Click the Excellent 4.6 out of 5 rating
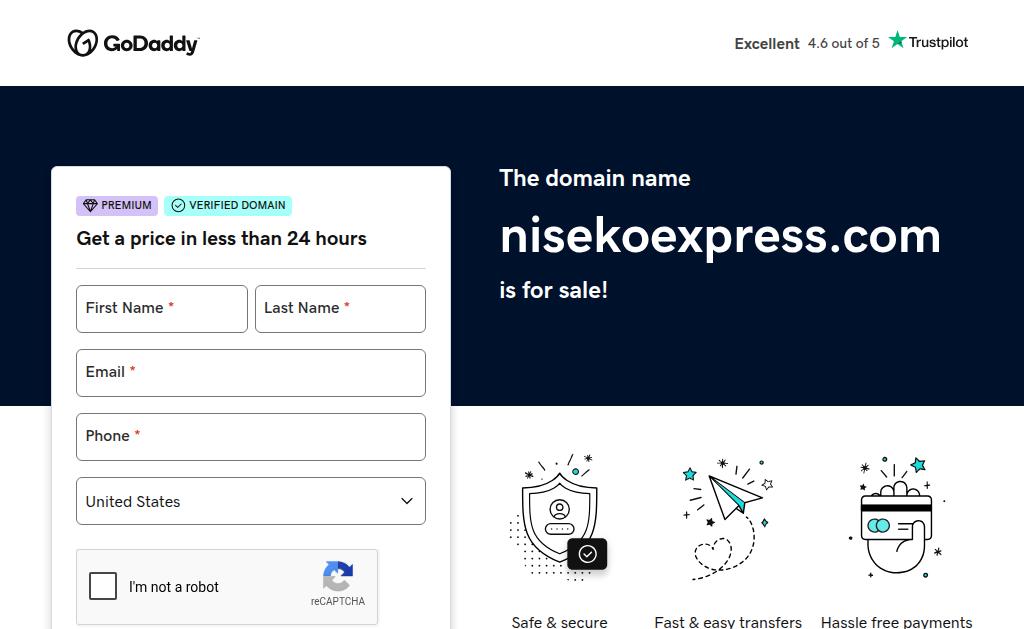Screen dimensions: 1024x629 [807, 43]
